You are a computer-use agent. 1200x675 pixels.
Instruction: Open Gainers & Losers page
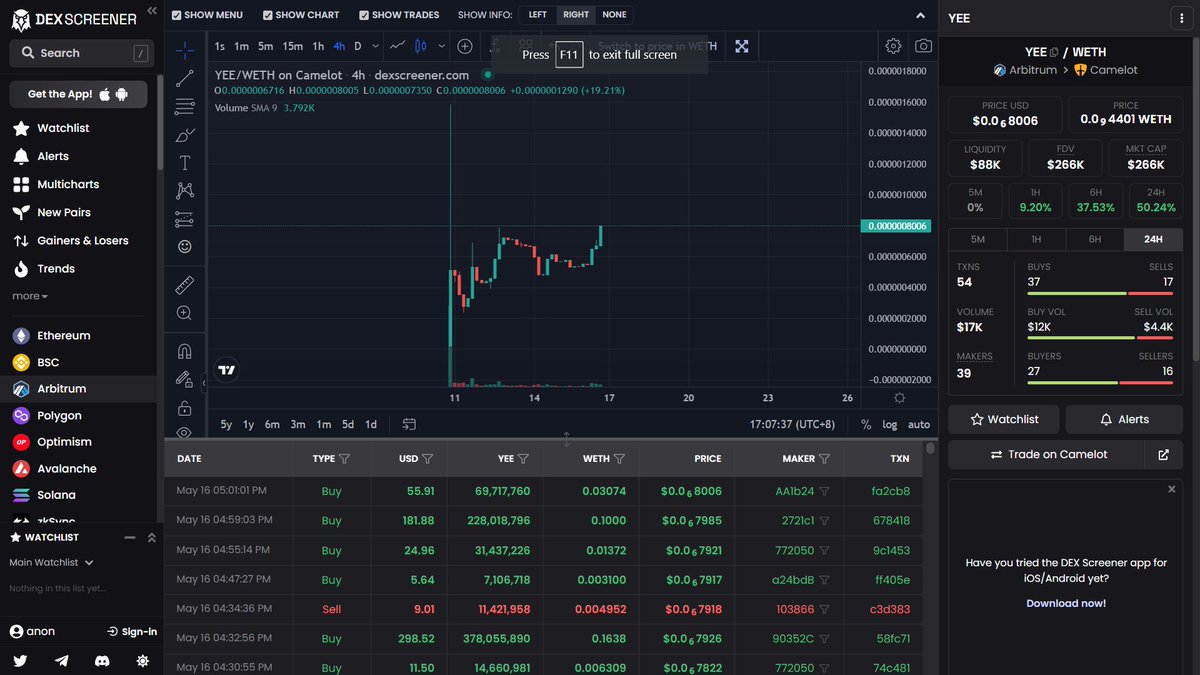point(82,240)
